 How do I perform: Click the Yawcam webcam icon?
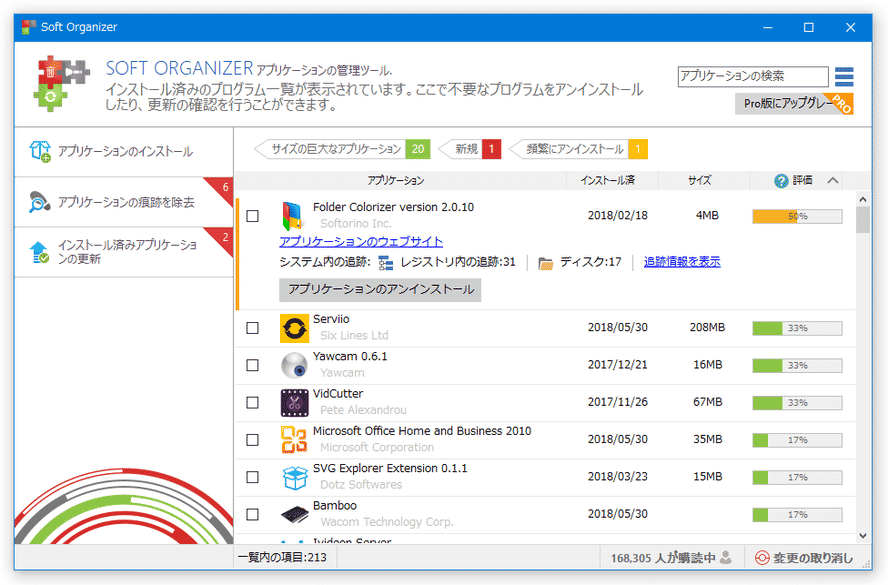[294, 365]
